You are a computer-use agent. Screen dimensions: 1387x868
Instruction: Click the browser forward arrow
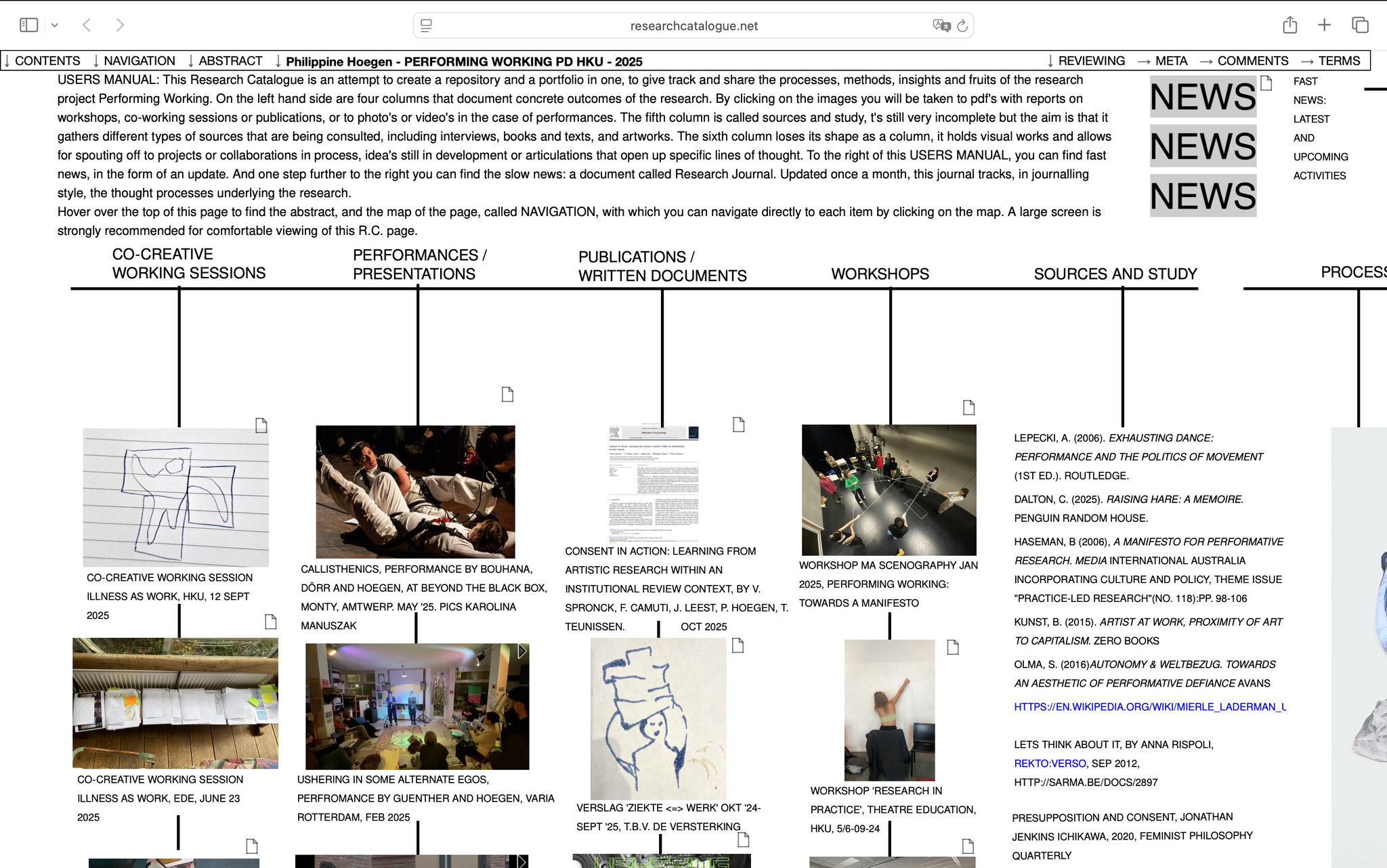point(120,25)
